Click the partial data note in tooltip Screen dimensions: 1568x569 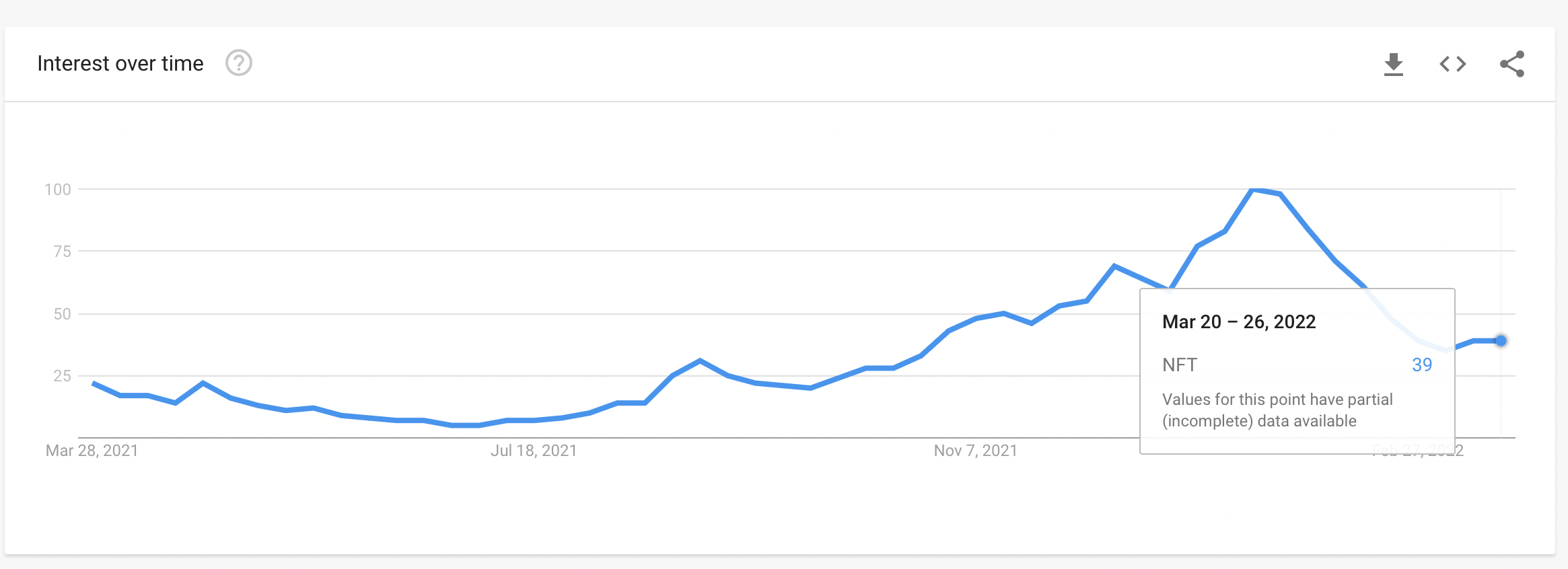tap(1277, 410)
